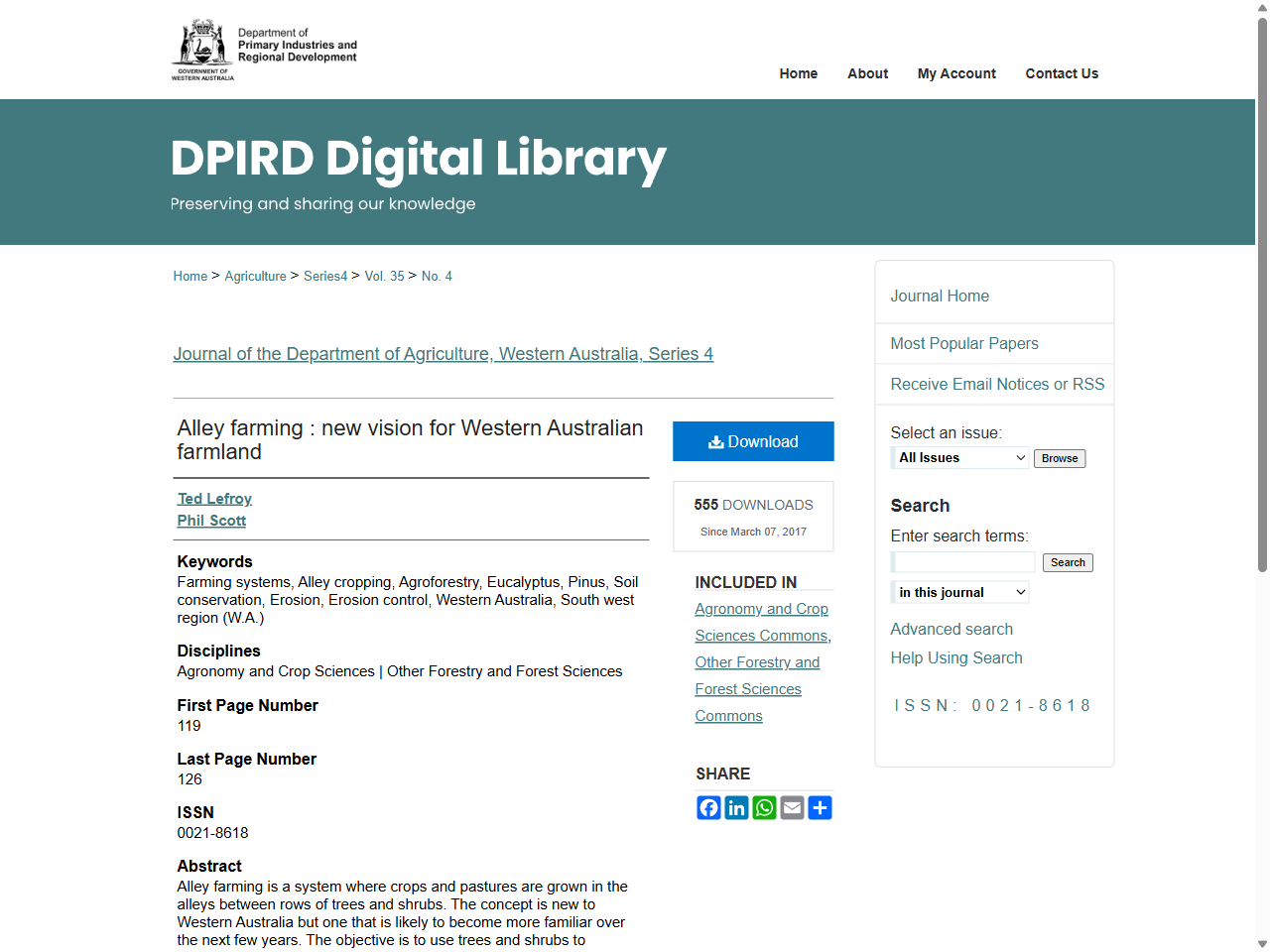Click Home breadcrumb link
1270x952 pixels.
[x=190, y=276]
